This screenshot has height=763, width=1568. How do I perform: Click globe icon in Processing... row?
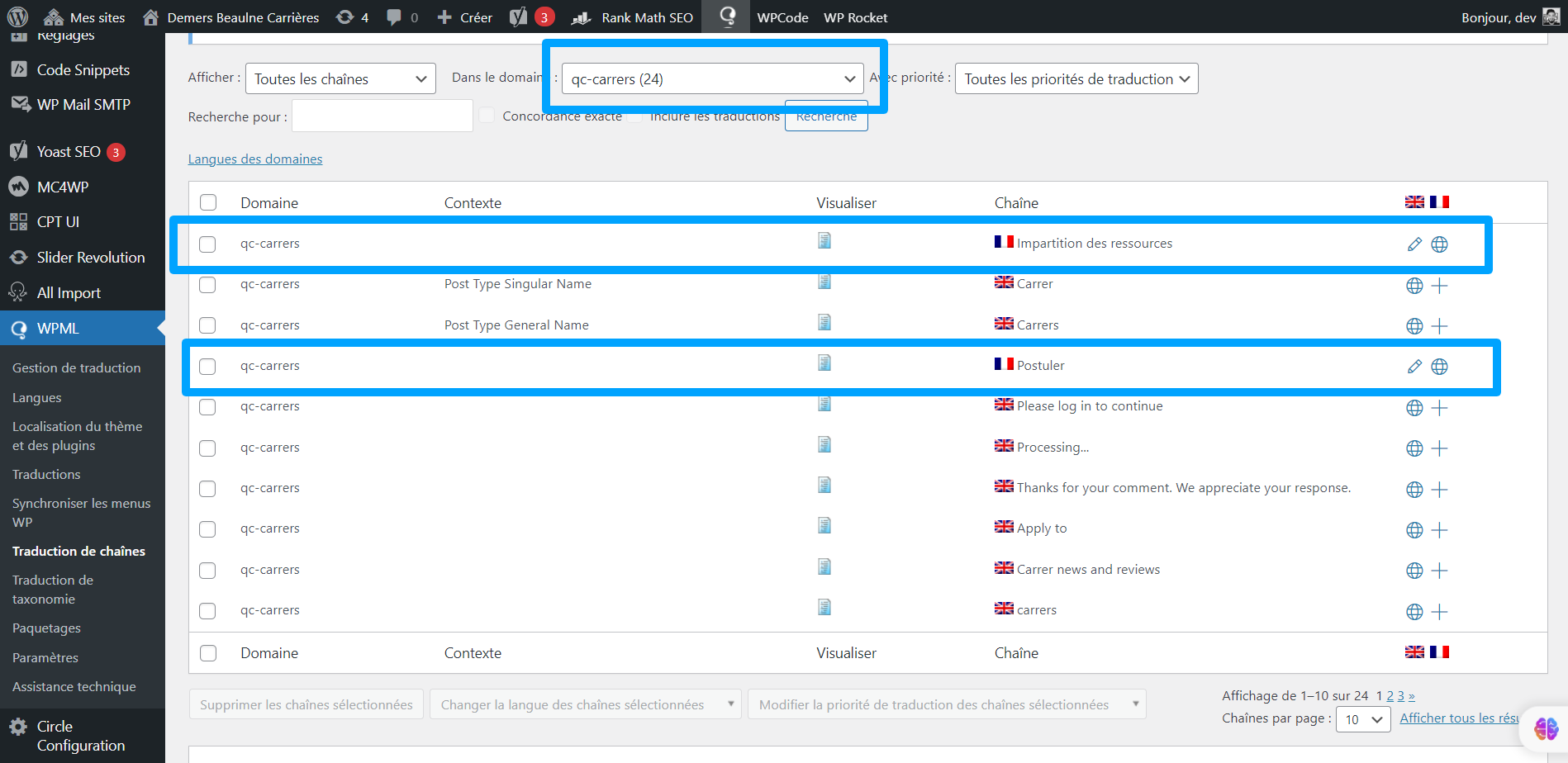[x=1414, y=448]
